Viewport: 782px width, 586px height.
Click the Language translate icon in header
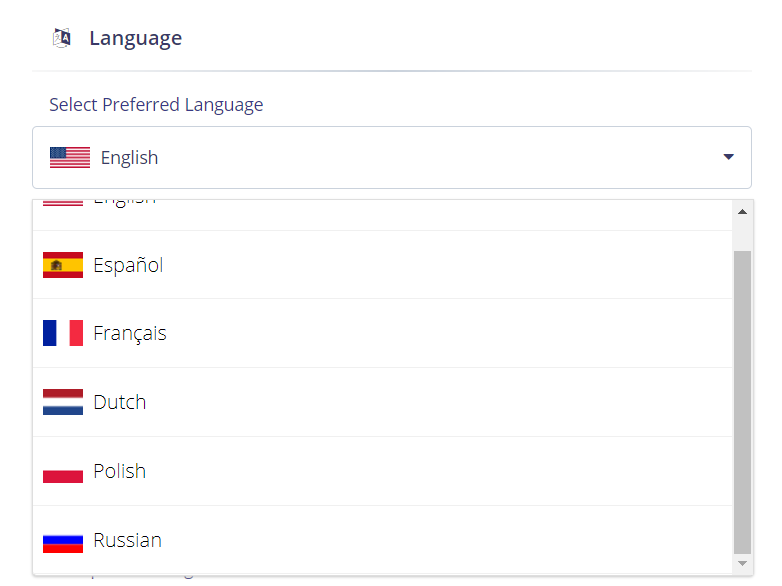click(x=62, y=38)
